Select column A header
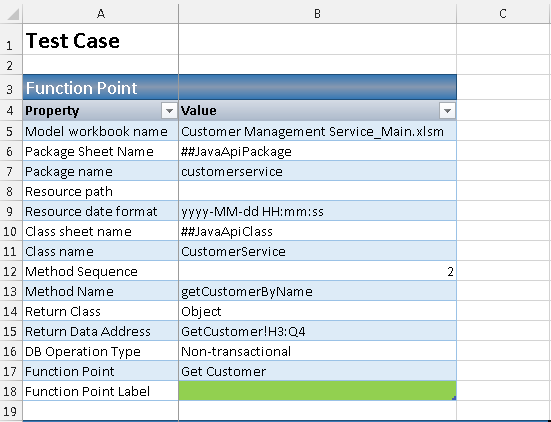Viewport: 551px width, 422px height. point(101,14)
